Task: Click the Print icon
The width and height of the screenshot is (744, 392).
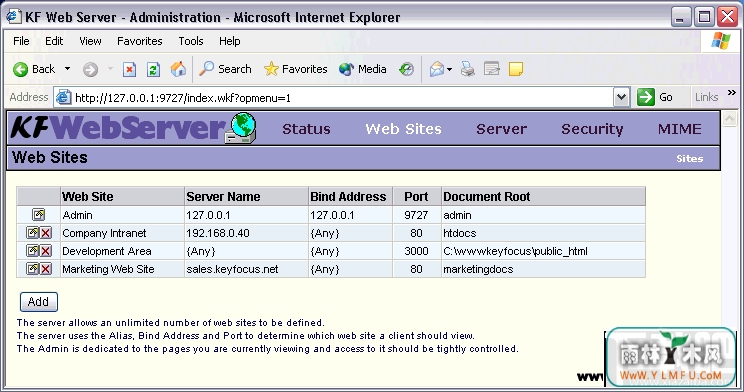Action: [x=467, y=69]
